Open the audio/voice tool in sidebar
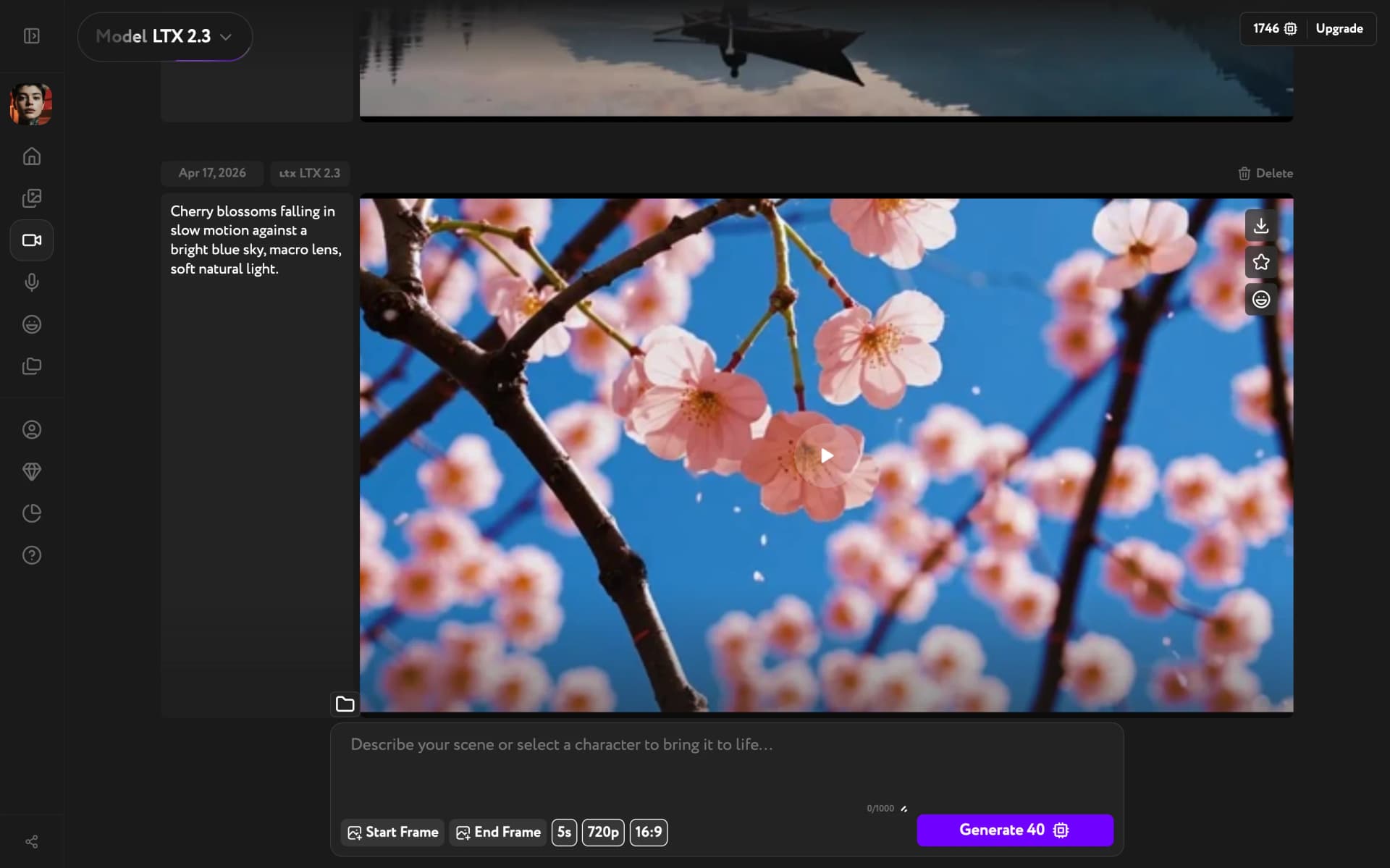The width and height of the screenshot is (1390, 868). click(32, 282)
